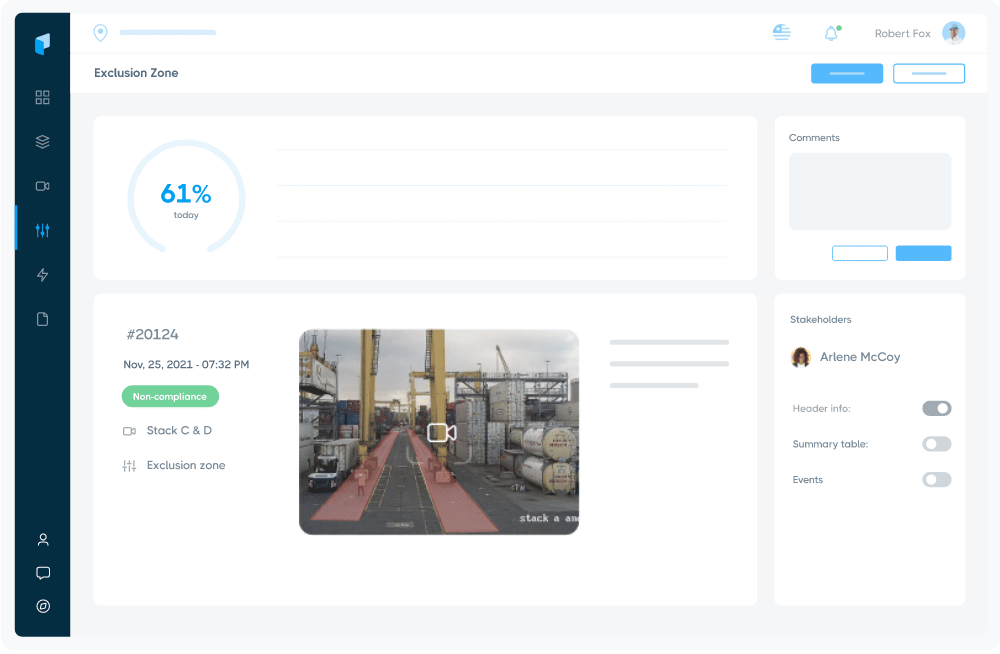1000x654 pixels.
Task: Click the Exclusion Zone page title
Action: point(136,73)
